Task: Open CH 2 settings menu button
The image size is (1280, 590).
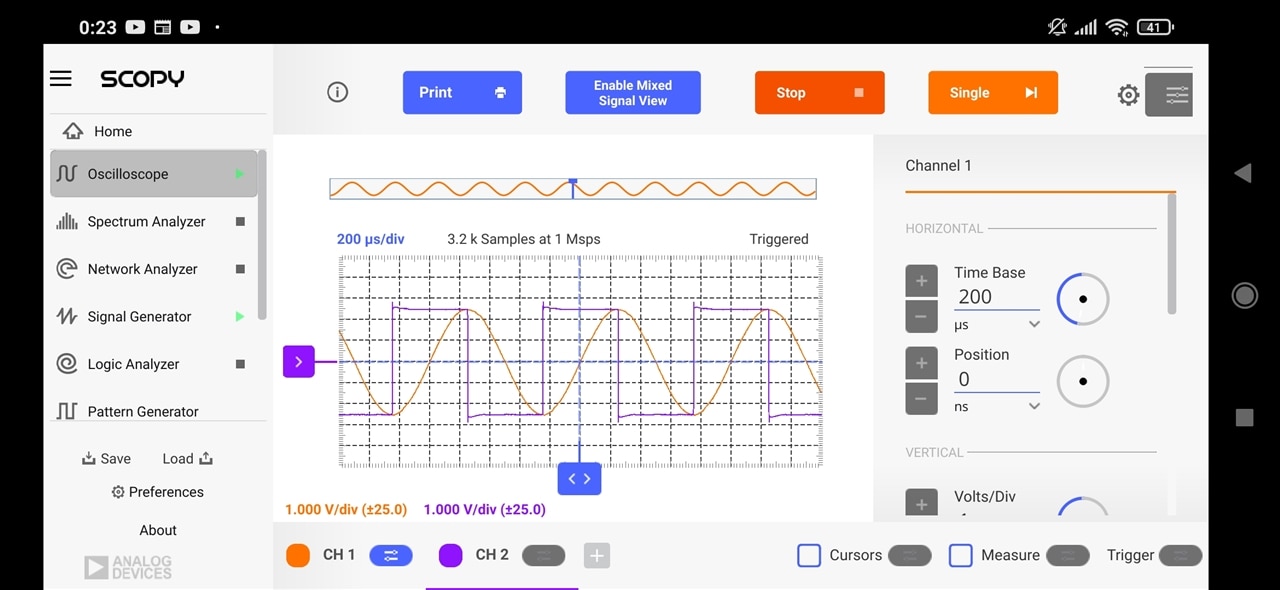Action: click(544, 555)
